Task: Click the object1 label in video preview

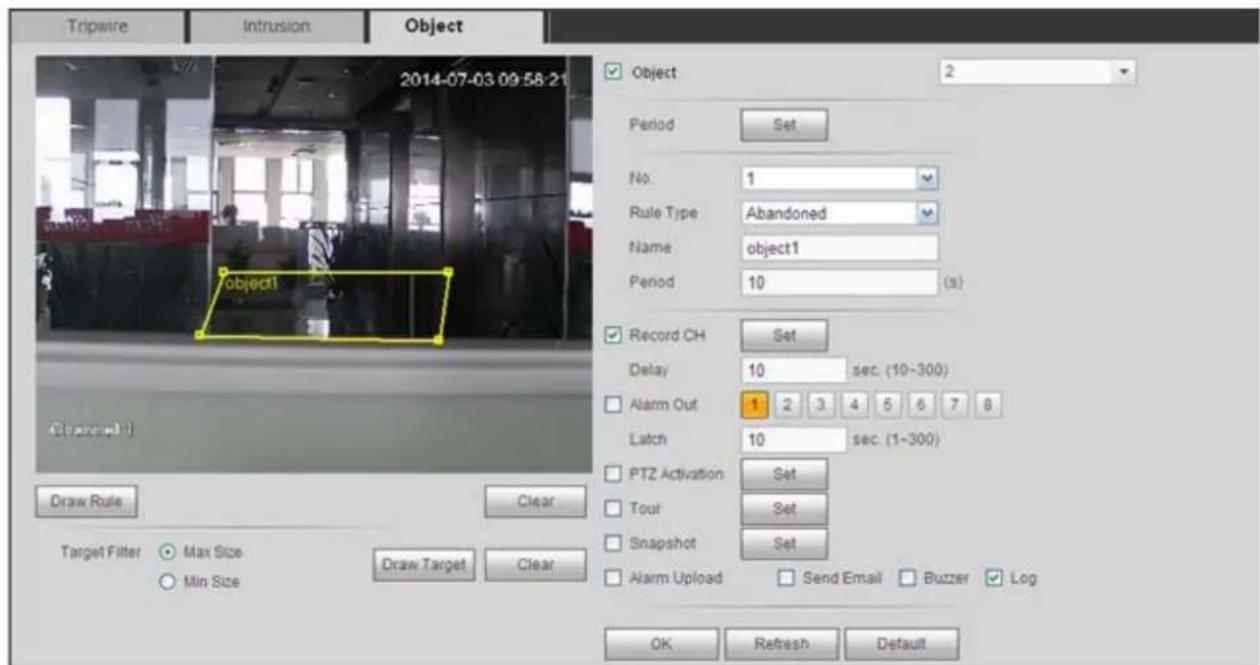Action: [251, 283]
